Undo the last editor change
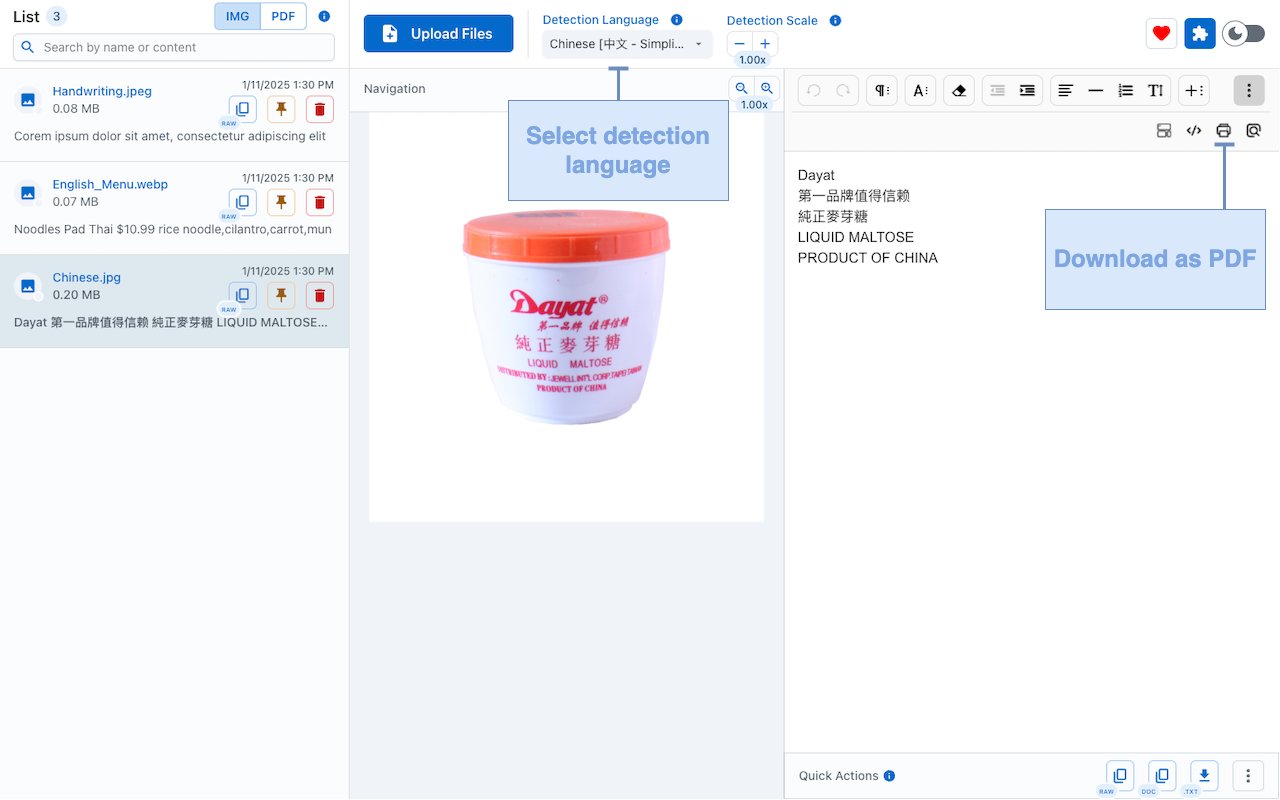 pyautogui.click(x=814, y=90)
